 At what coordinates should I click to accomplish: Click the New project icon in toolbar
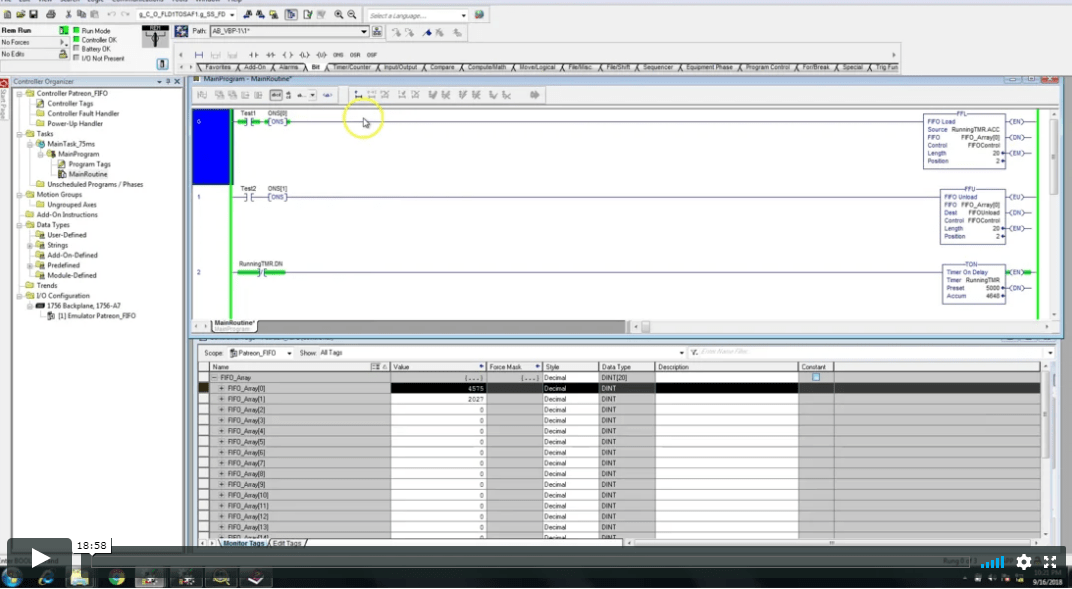click(8, 14)
